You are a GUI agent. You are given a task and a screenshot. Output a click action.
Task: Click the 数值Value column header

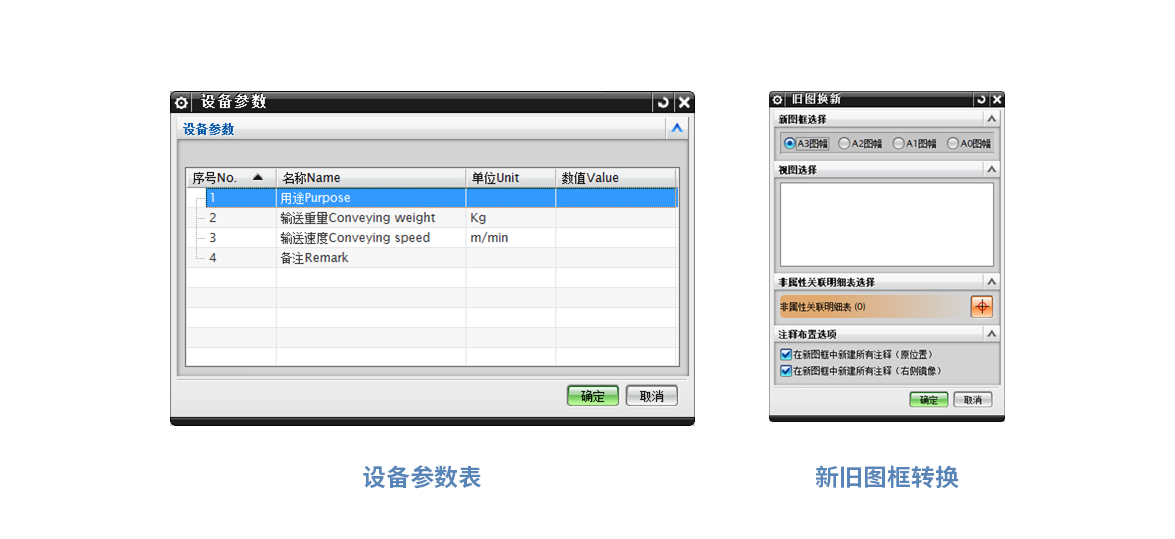click(615, 178)
